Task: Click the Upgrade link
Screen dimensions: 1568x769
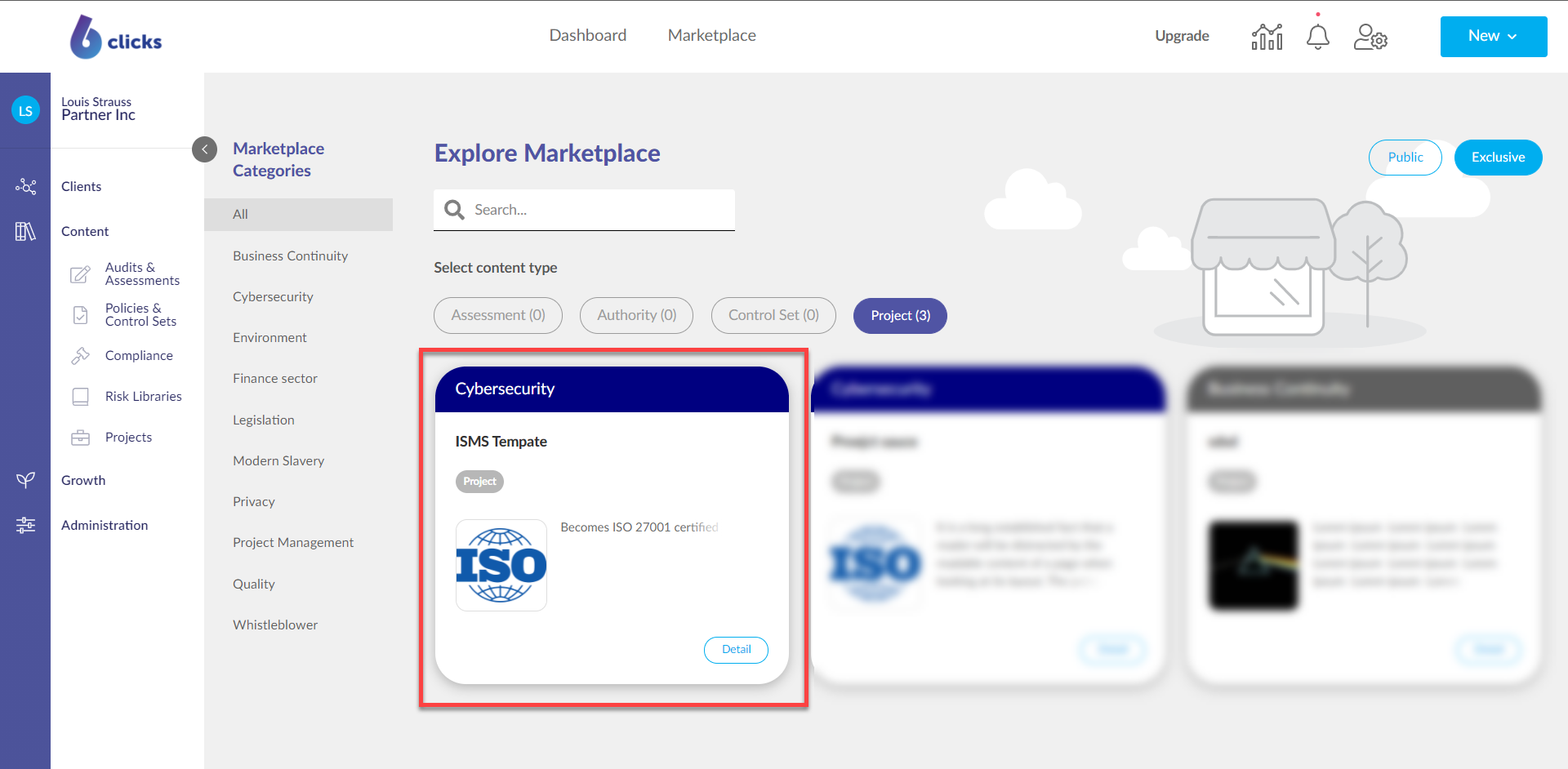Action: click(1181, 36)
